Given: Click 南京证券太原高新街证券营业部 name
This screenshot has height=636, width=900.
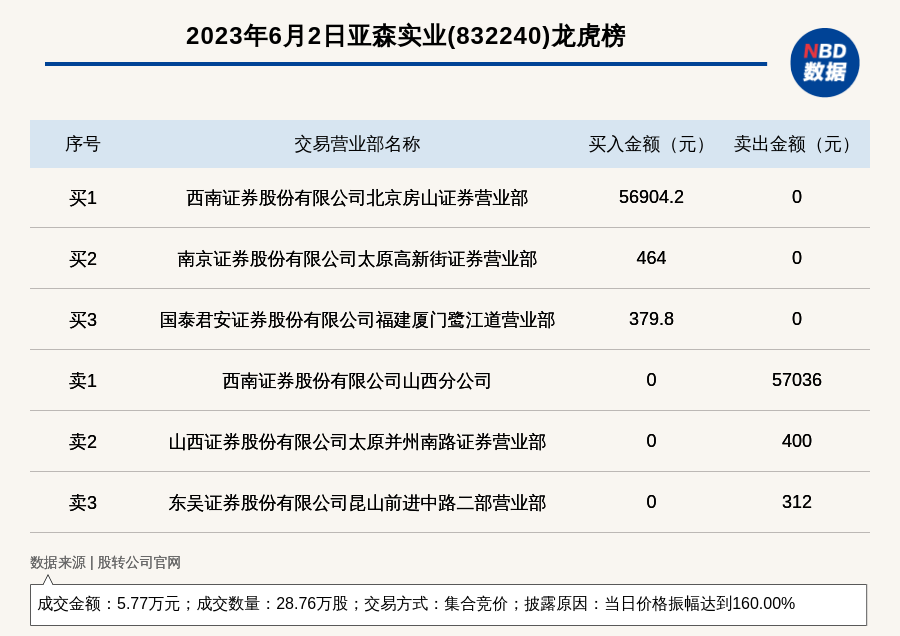Looking at the screenshot, I should coord(357,259).
